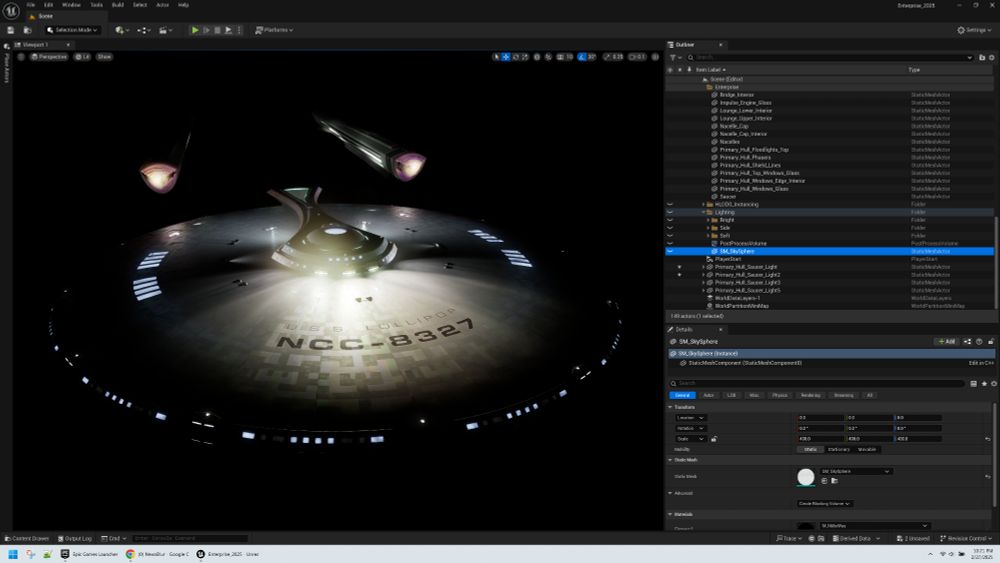Click SM_SkySphere static mesh thumbnail
The width and height of the screenshot is (1000, 563).
click(805, 476)
